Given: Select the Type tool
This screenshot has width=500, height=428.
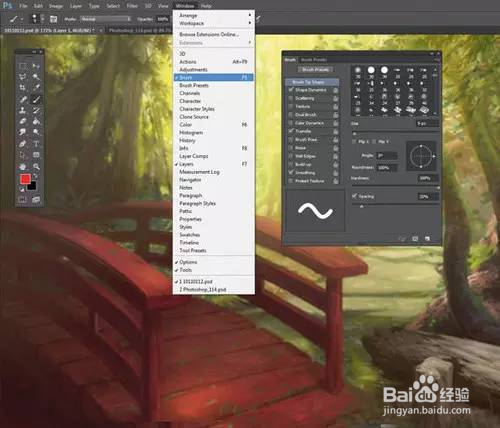Looking at the screenshot, I should (36, 144).
